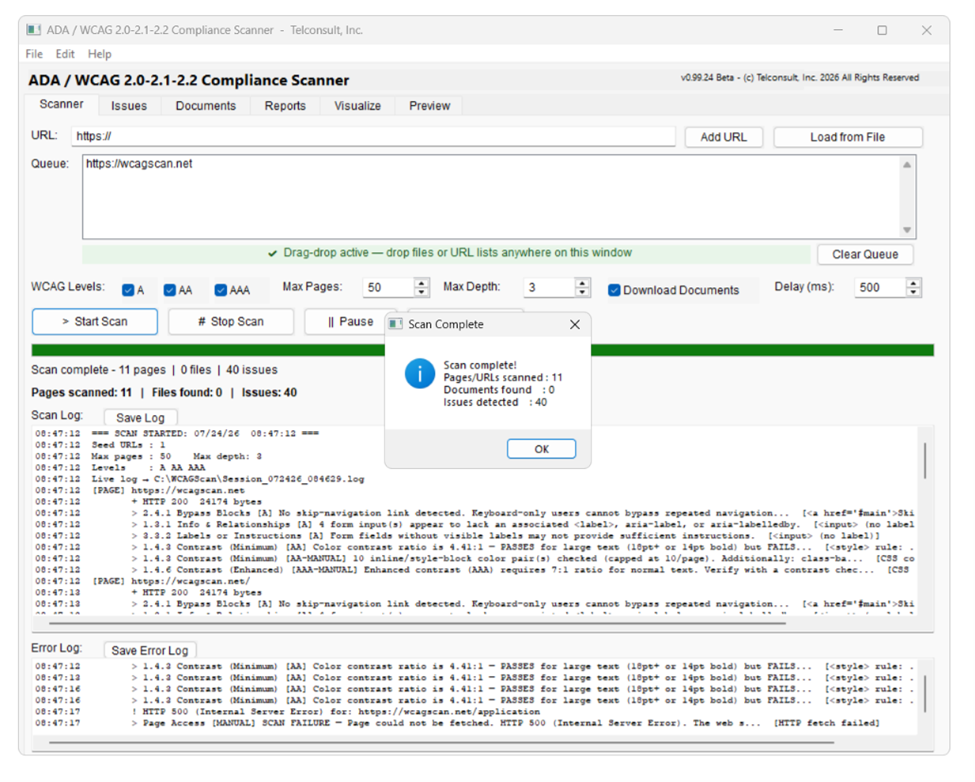Click the queue scrollbar down arrow
The width and height of the screenshot is (975, 782).
907,230
